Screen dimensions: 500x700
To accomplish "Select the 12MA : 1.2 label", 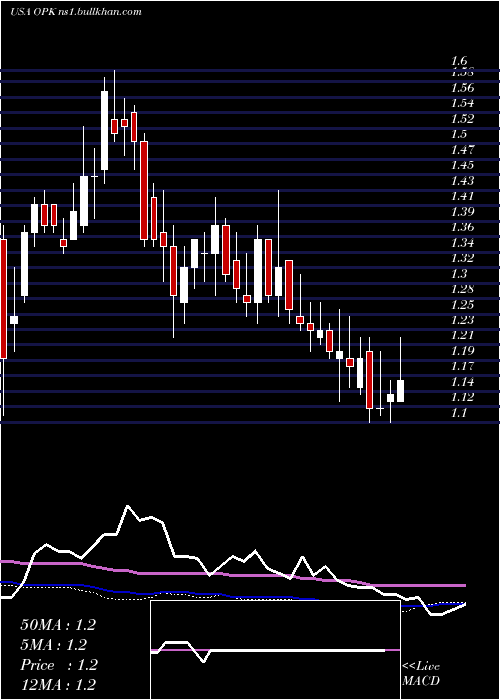I will click(x=58, y=685).
